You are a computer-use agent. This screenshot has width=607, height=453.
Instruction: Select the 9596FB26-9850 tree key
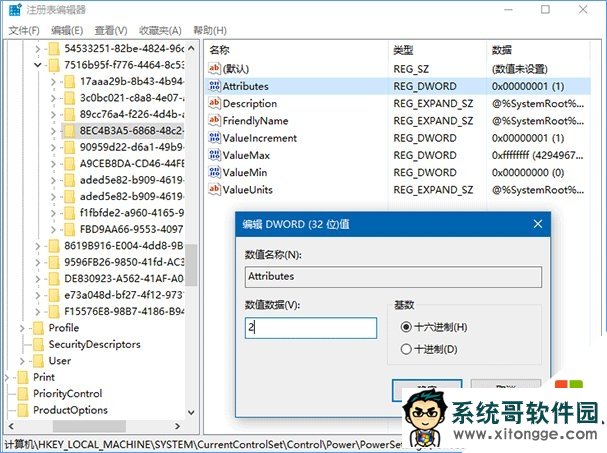[x=124, y=262]
